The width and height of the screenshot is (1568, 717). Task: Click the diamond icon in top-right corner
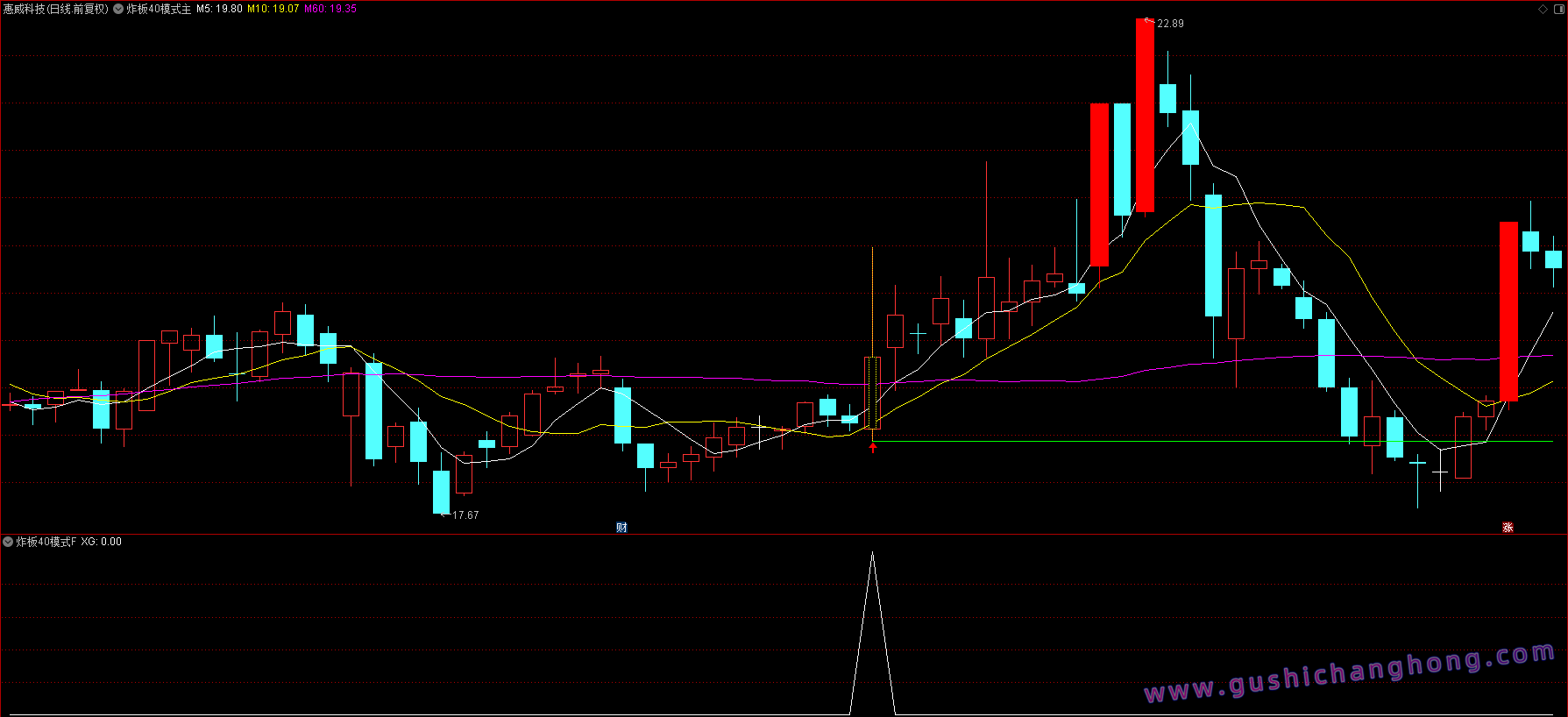pos(1543,9)
